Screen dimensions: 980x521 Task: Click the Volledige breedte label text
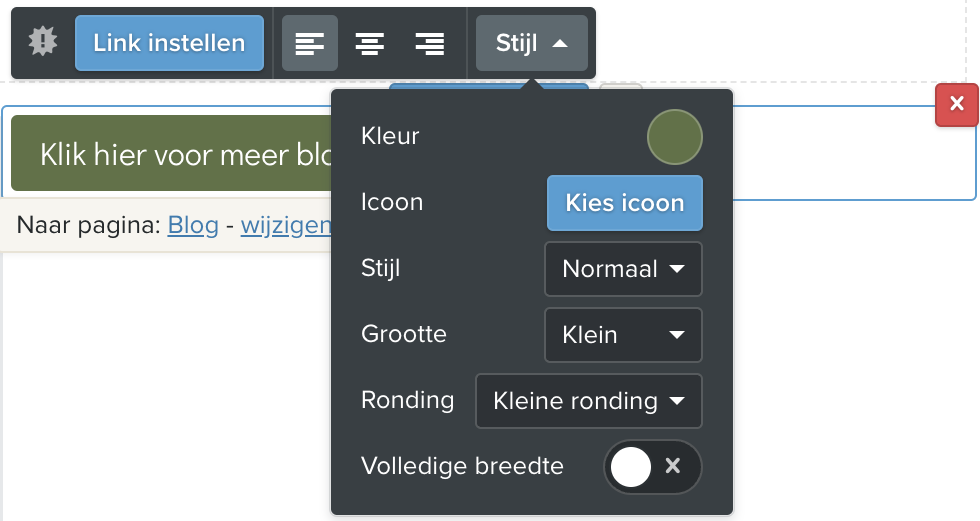462,466
